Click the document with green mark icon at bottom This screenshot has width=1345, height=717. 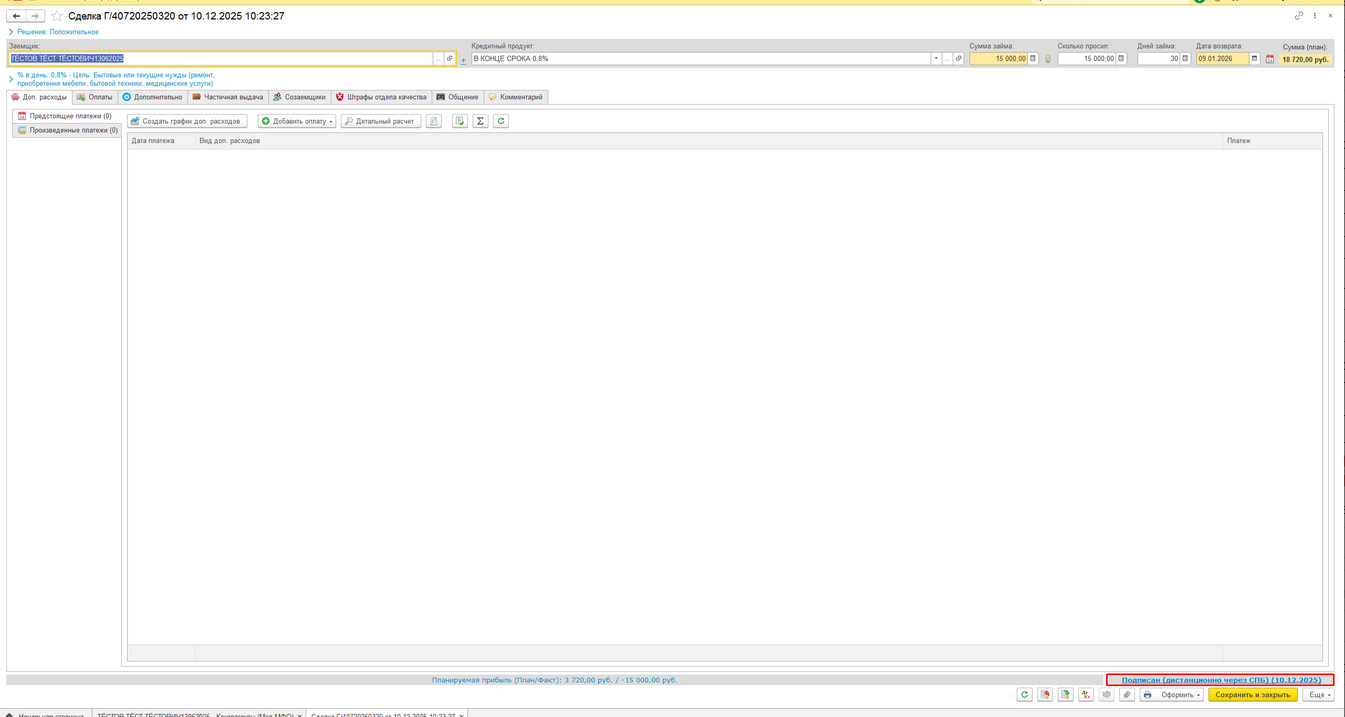click(1066, 695)
